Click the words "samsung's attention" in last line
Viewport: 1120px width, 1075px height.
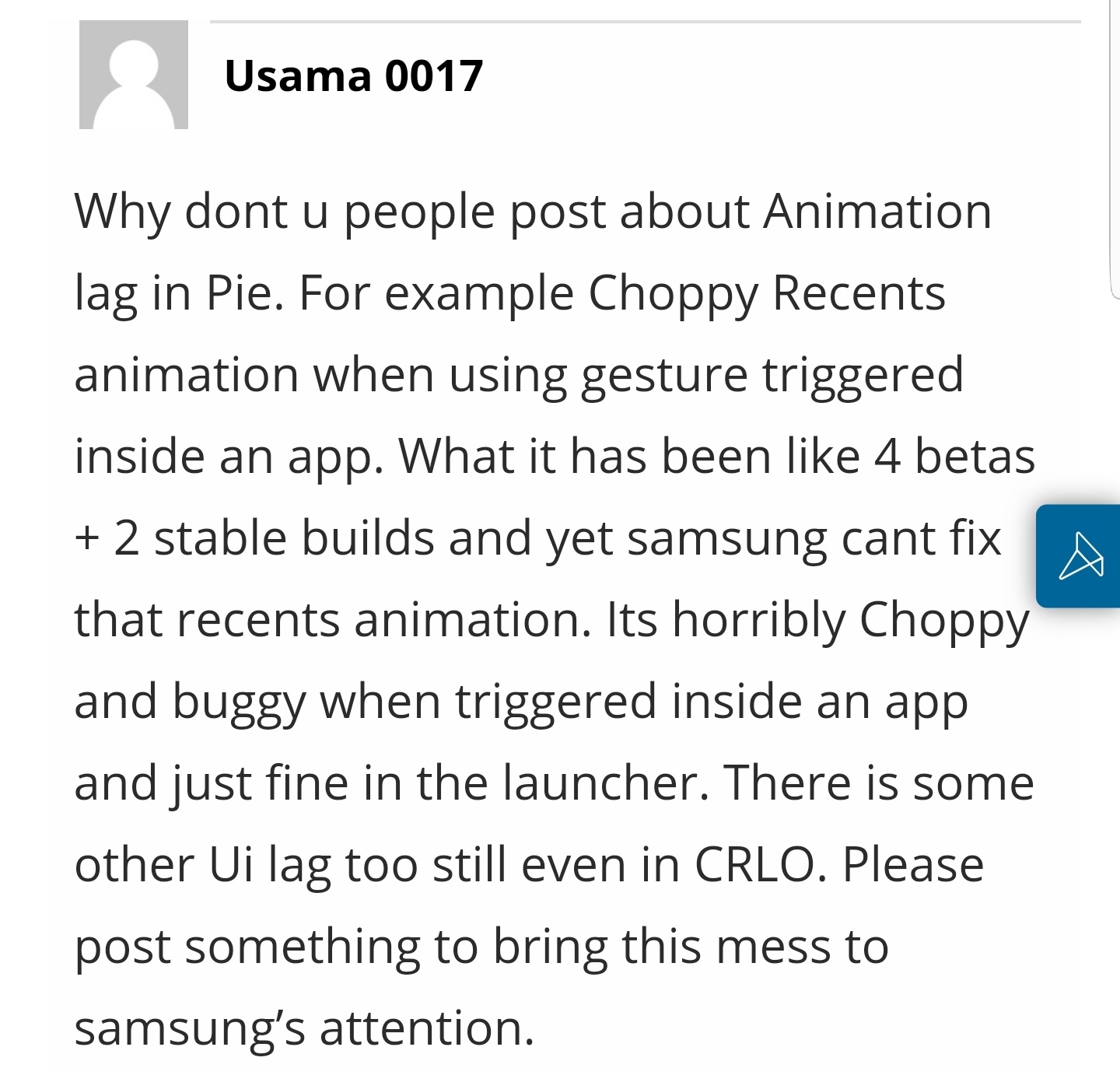[303, 1028]
